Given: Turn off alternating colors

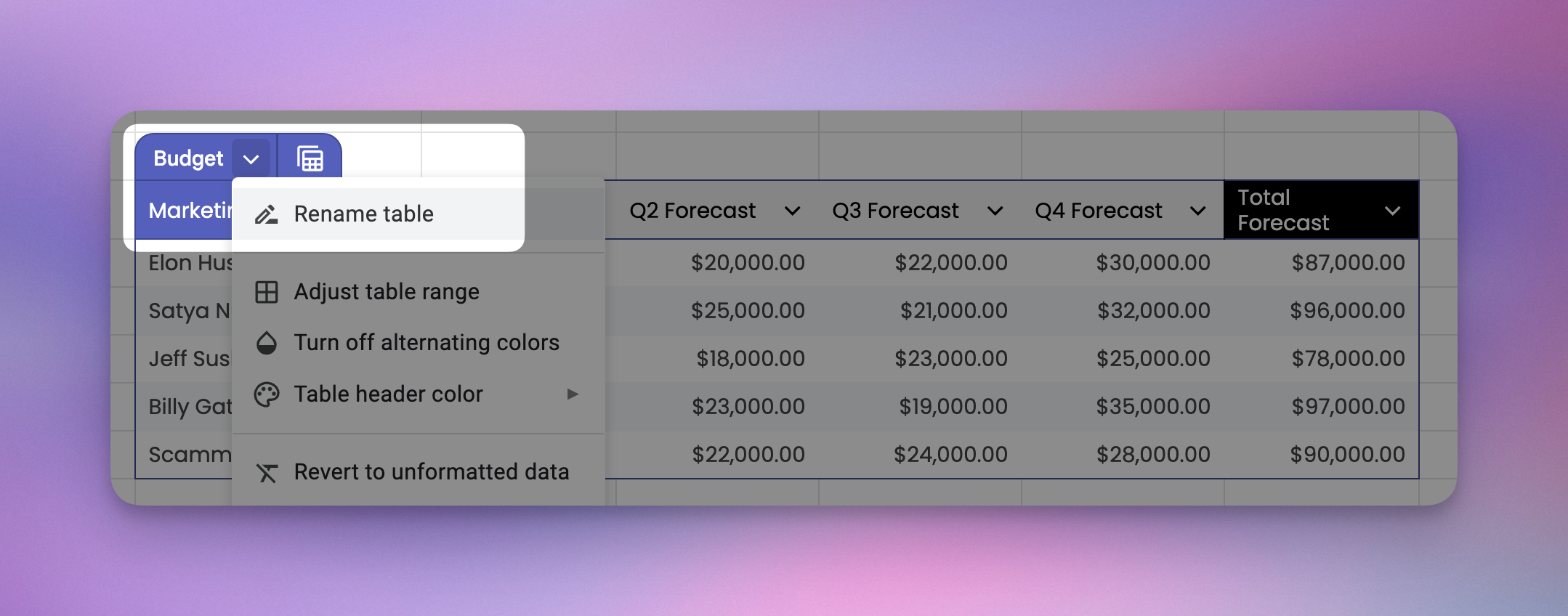Looking at the screenshot, I should point(427,343).
